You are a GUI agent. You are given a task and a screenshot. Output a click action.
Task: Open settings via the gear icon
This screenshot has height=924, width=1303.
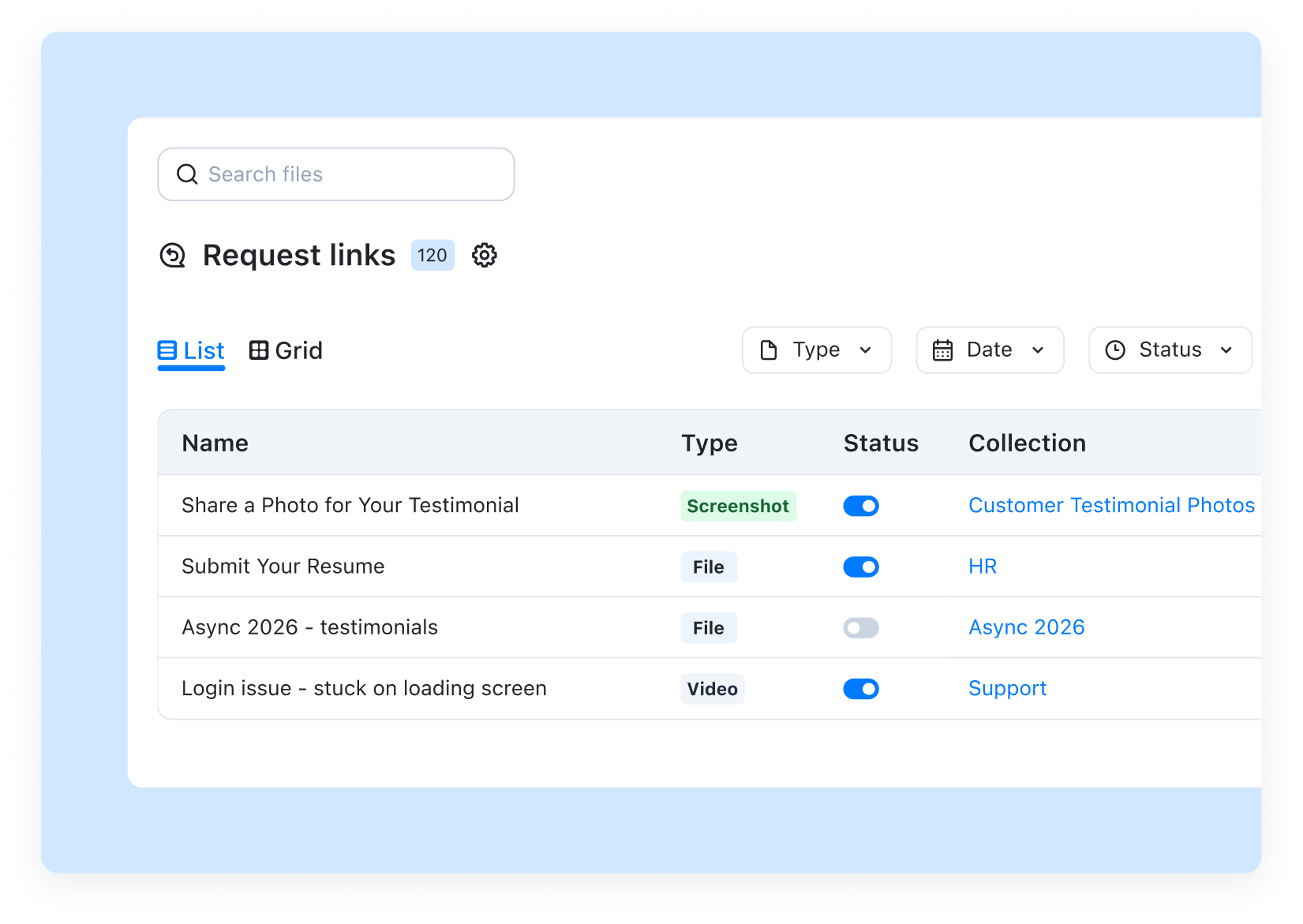click(x=485, y=255)
